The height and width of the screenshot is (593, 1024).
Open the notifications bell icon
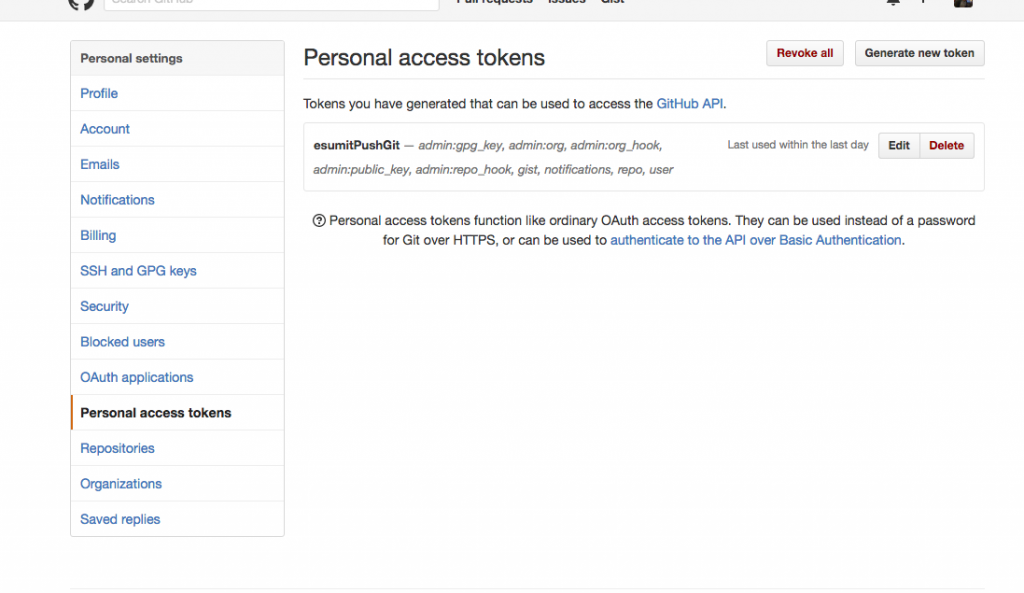pos(893,3)
